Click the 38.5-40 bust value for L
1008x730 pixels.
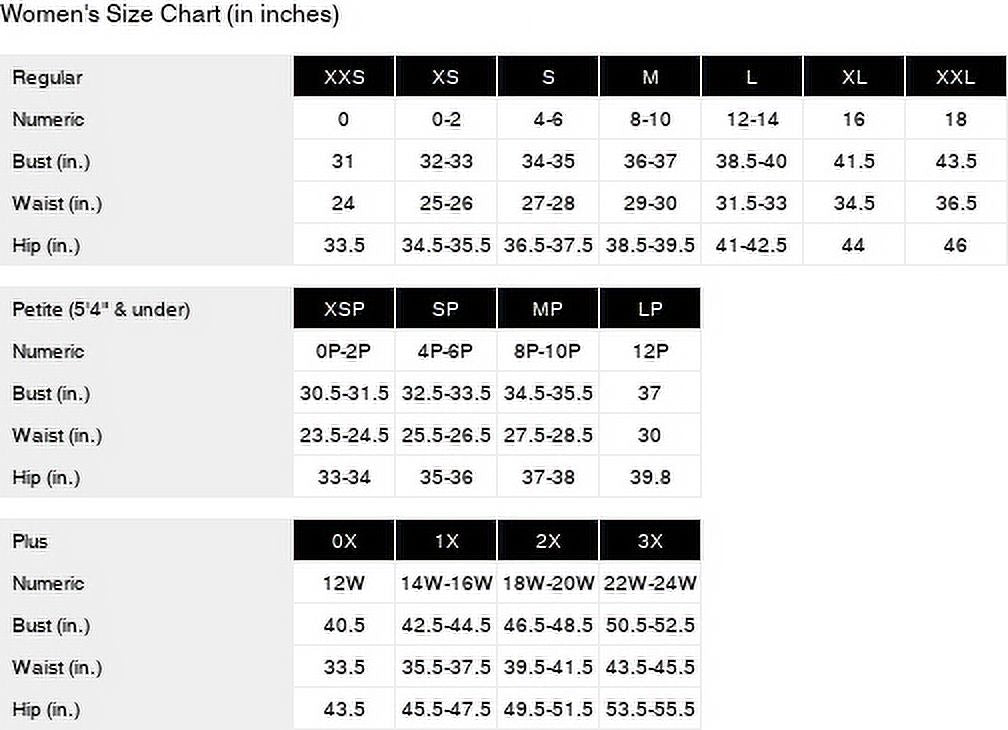coord(752,161)
